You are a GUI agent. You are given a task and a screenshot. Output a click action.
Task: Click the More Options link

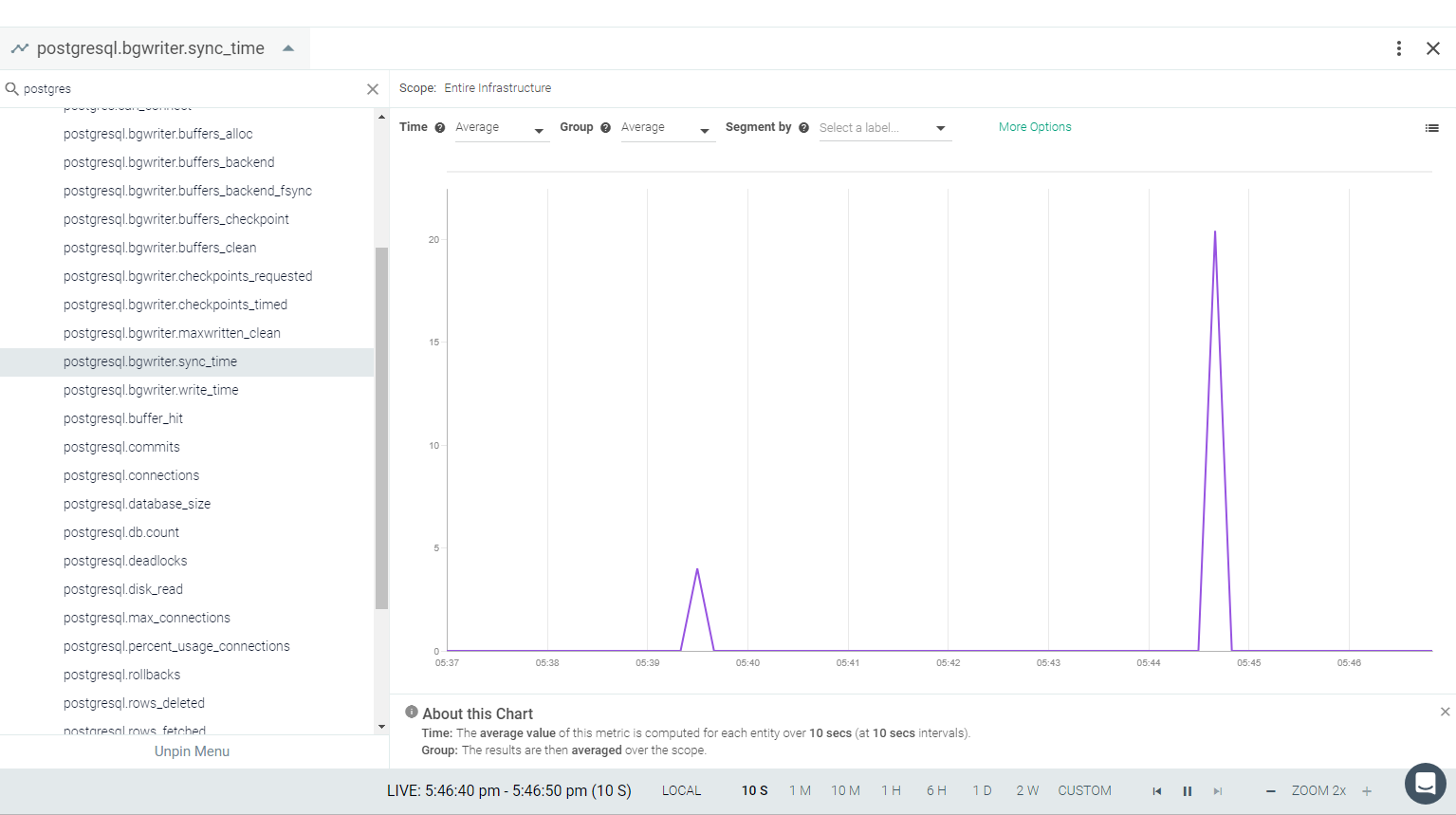point(1035,127)
